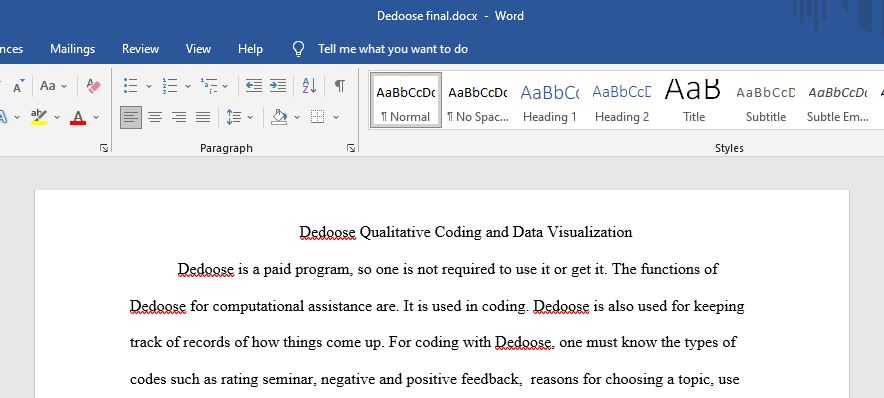Expand the line spacing dropdown arrow
884x398 pixels.
[250, 117]
